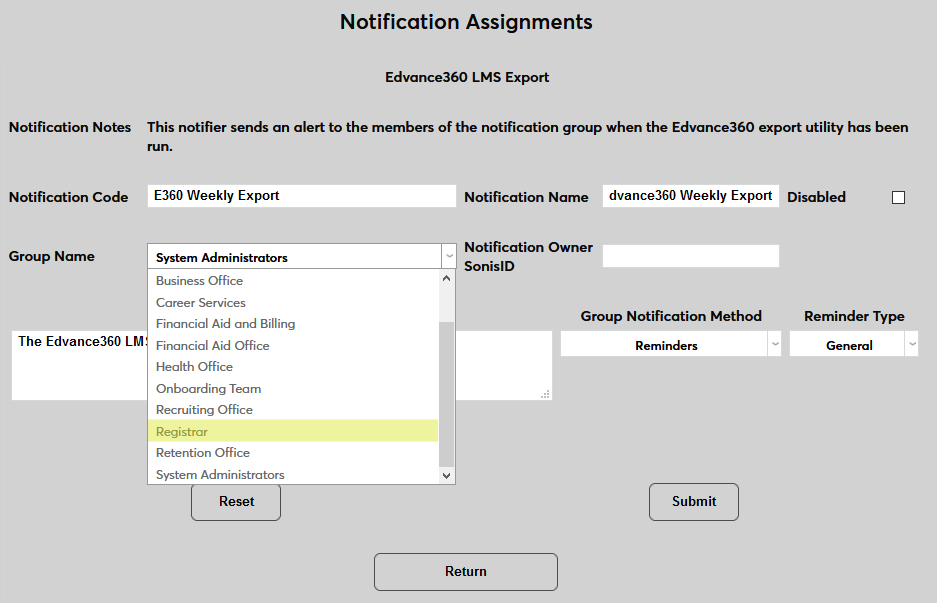Open the Group Name dropdown arrow
The width and height of the screenshot is (937, 603).
(449, 256)
